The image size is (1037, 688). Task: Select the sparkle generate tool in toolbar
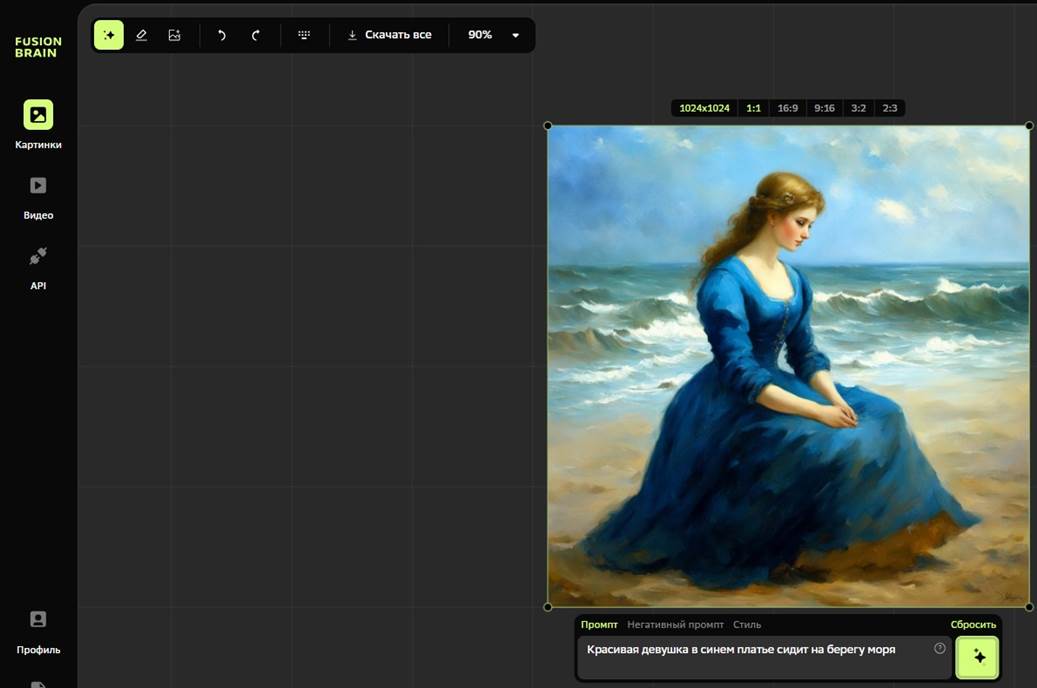pos(109,35)
